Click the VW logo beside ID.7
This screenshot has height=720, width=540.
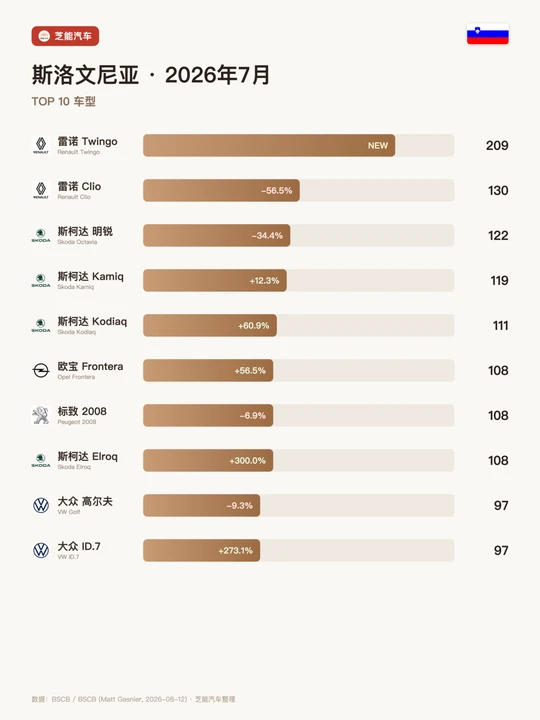pos(41,550)
